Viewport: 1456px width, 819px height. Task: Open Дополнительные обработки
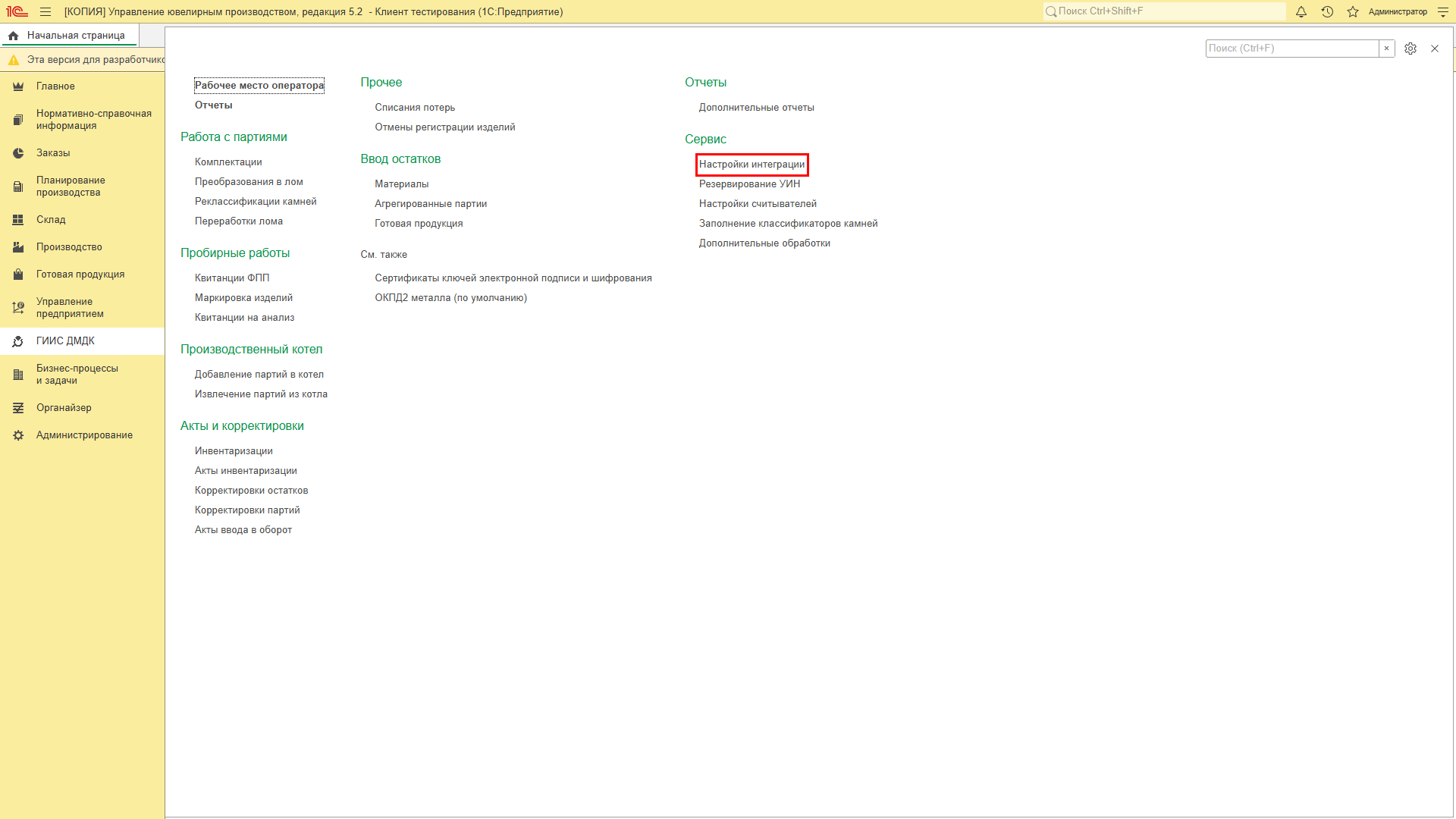click(x=764, y=243)
